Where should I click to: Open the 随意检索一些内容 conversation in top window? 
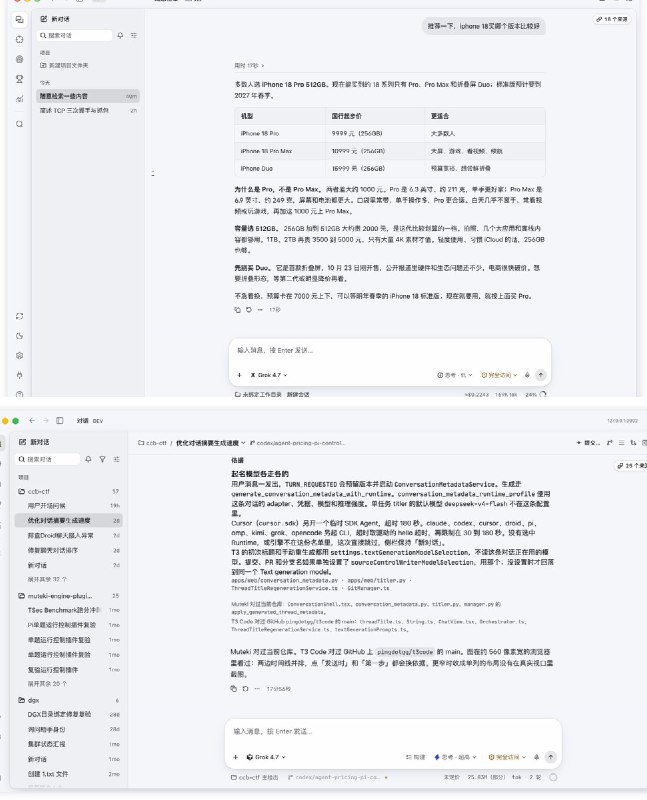[x=88, y=96]
